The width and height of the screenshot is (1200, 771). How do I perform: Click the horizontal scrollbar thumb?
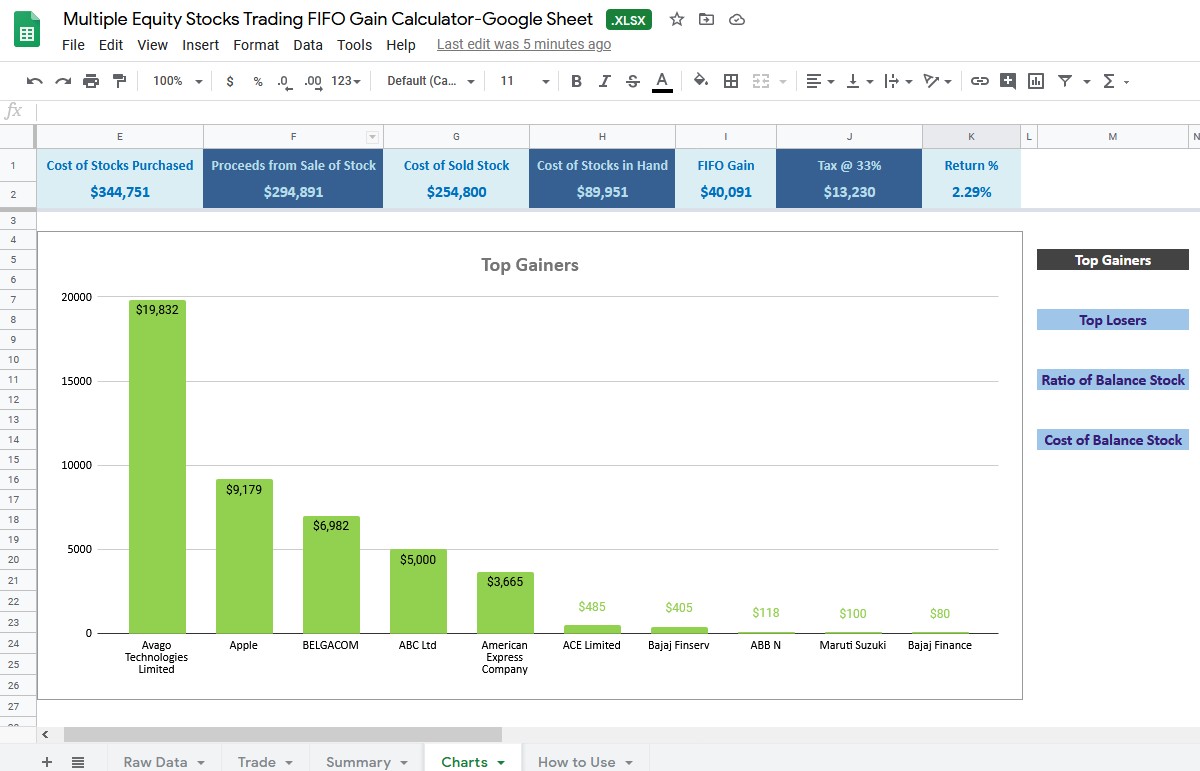[x=283, y=735]
